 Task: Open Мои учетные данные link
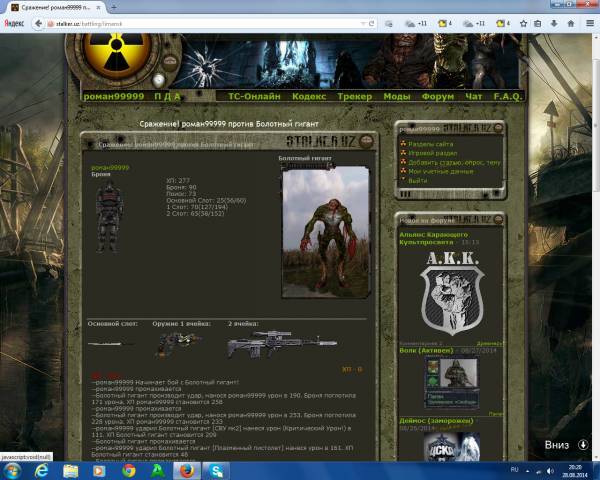440,171
